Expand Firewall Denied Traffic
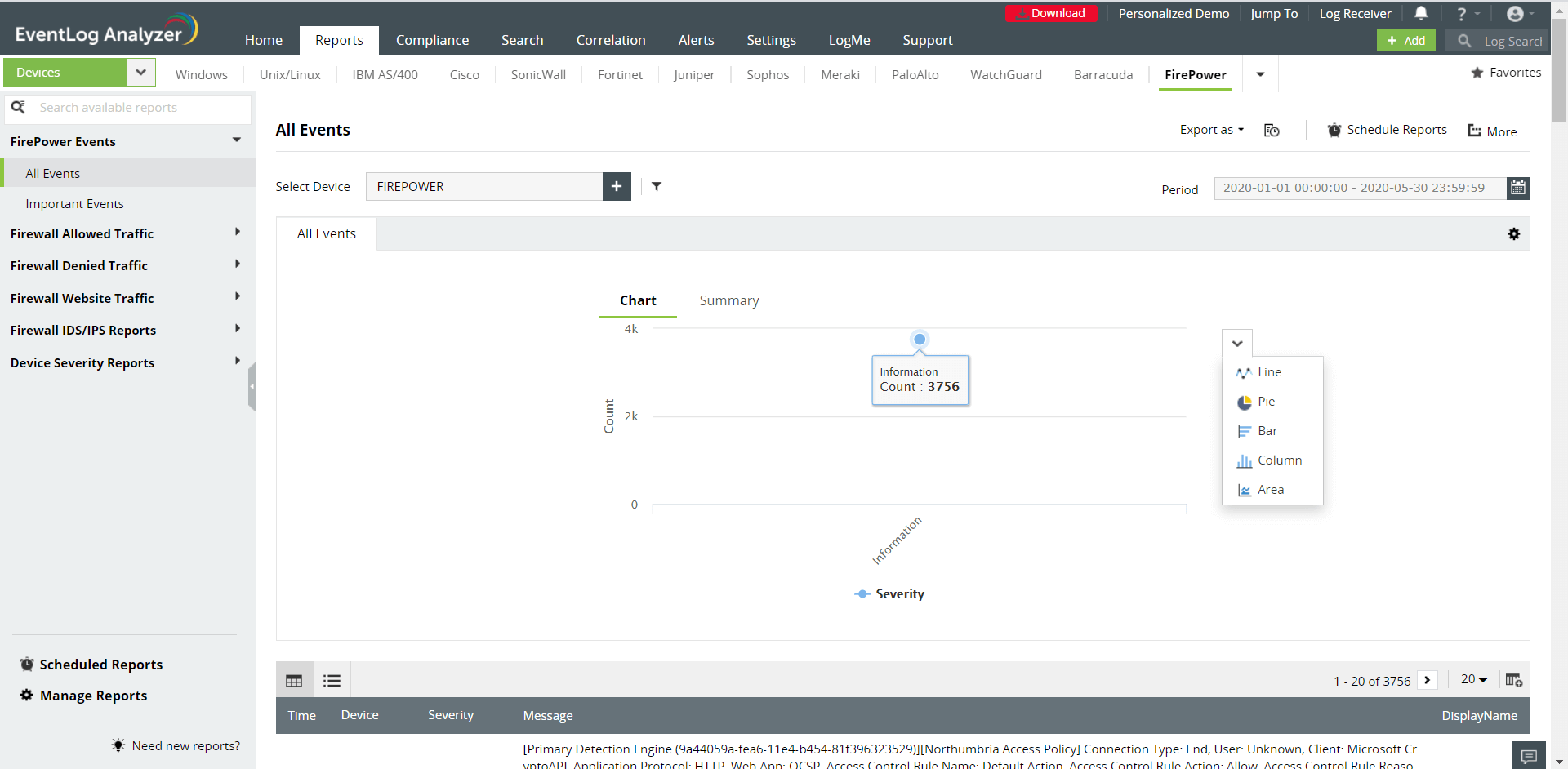Image resolution: width=1568 pixels, height=769 pixels. click(238, 264)
